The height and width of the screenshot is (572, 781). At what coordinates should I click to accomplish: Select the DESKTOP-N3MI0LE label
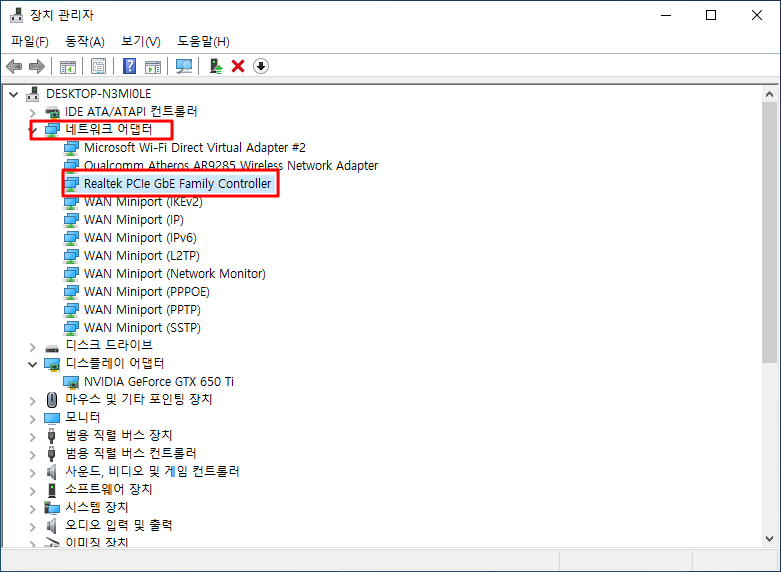tap(99, 94)
